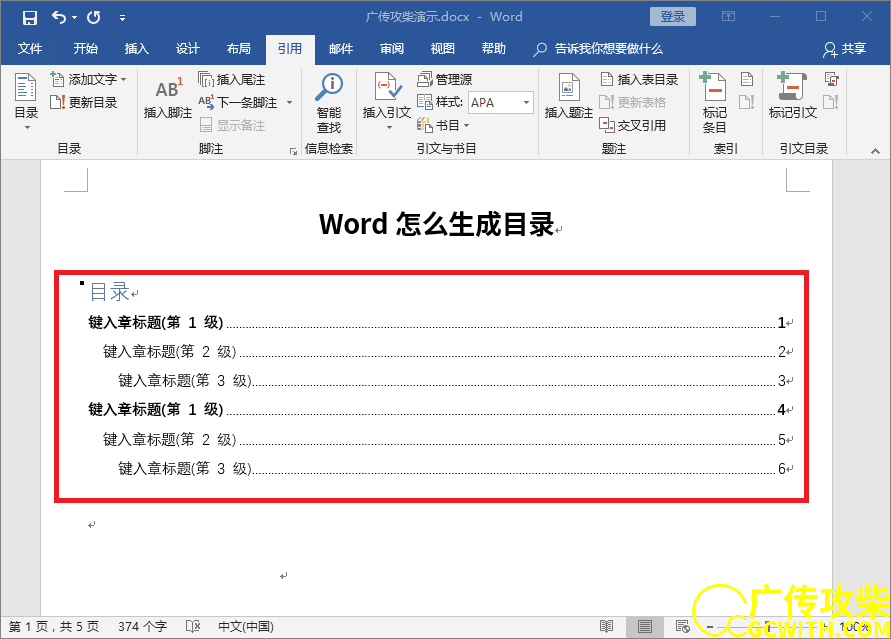Switch to Web Layout view icon
This screenshot has height=639, width=891.
(x=682, y=627)
